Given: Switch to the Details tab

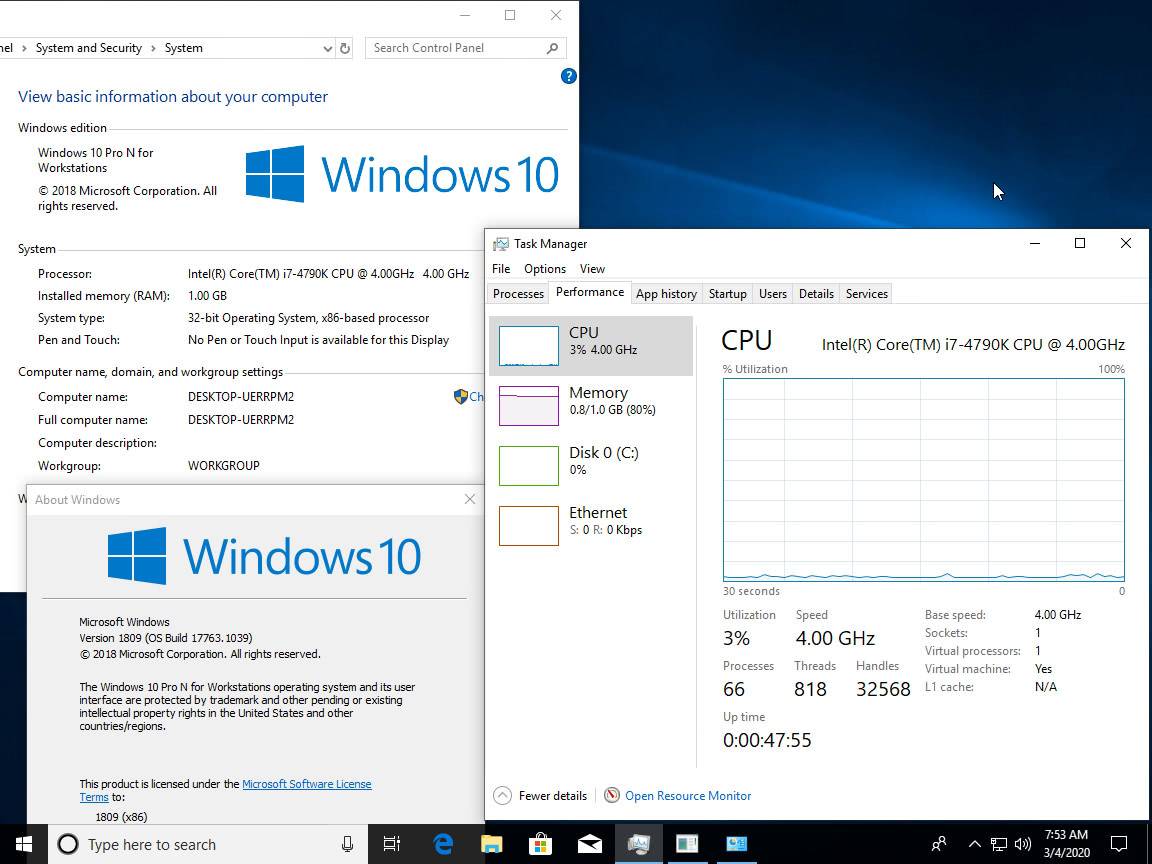Looking at the screenshot, I should 816,294.
